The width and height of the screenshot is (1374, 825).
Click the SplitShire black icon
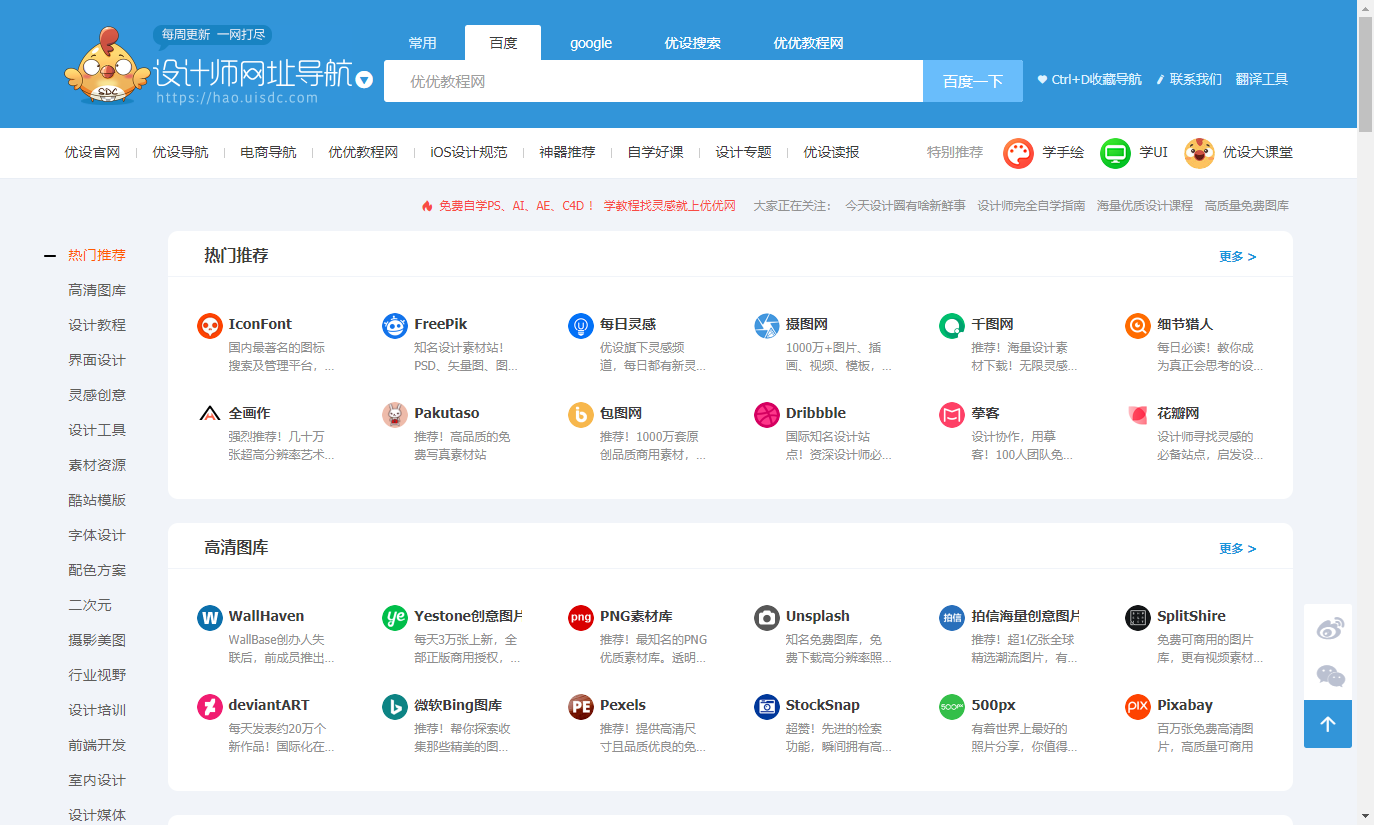point(1138,618)
